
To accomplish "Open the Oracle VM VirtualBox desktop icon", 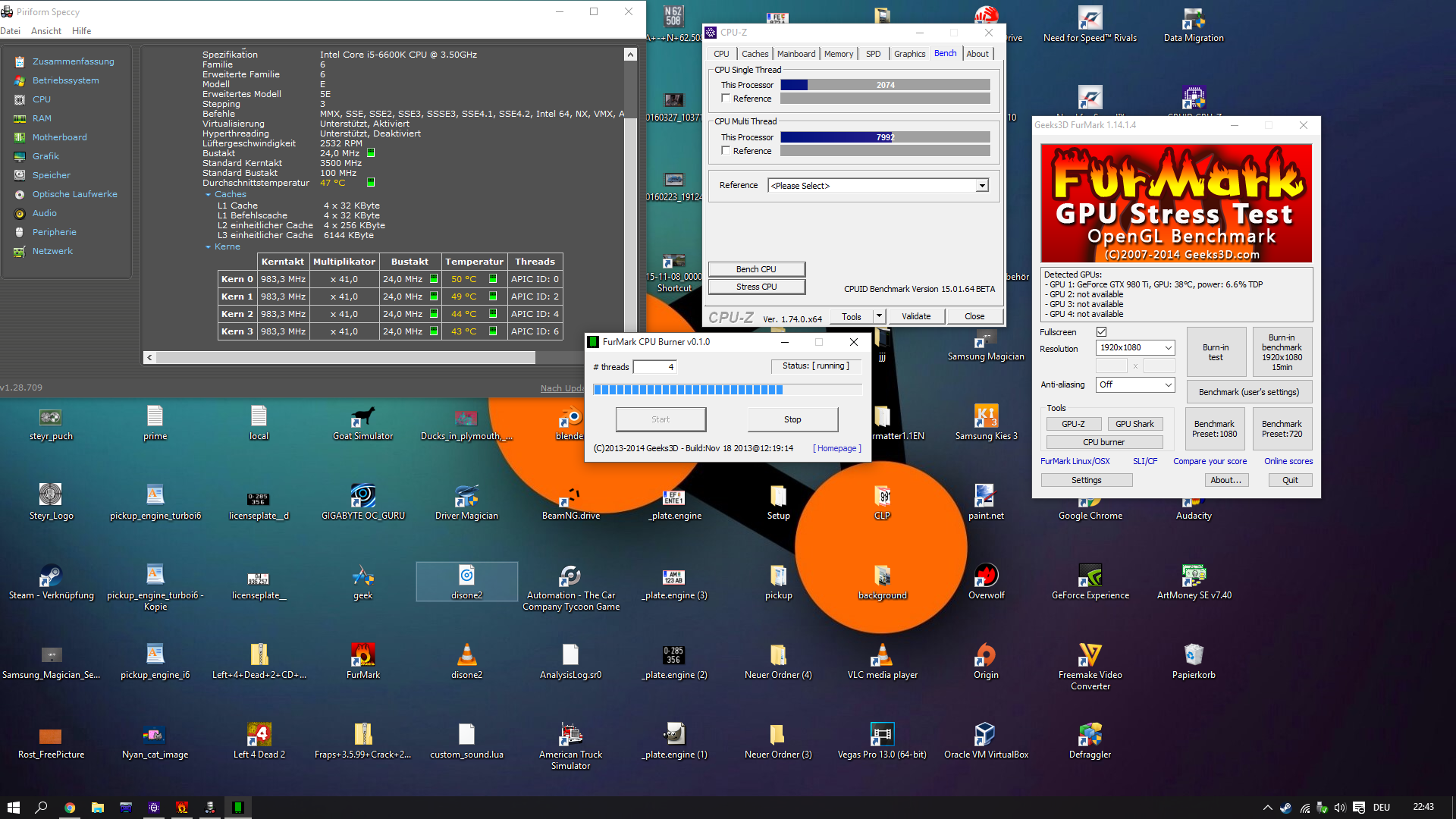I will pyautogui.click(x=986, y=735).
